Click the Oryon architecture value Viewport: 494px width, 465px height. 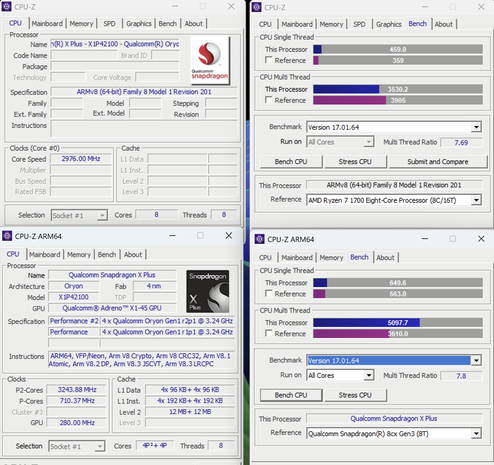[74, 286]
